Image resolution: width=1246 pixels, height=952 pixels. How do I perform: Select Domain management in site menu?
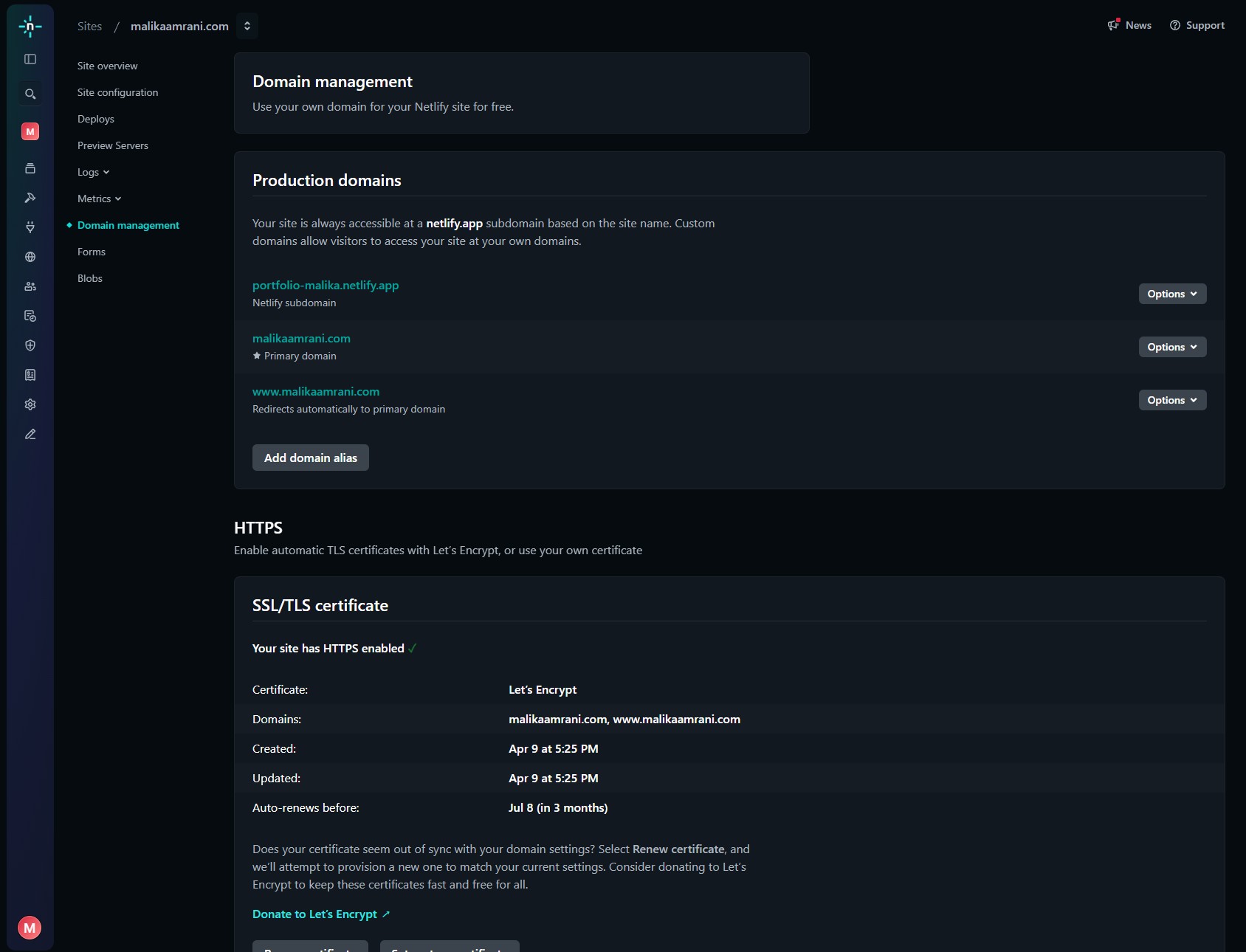[128, 225]
